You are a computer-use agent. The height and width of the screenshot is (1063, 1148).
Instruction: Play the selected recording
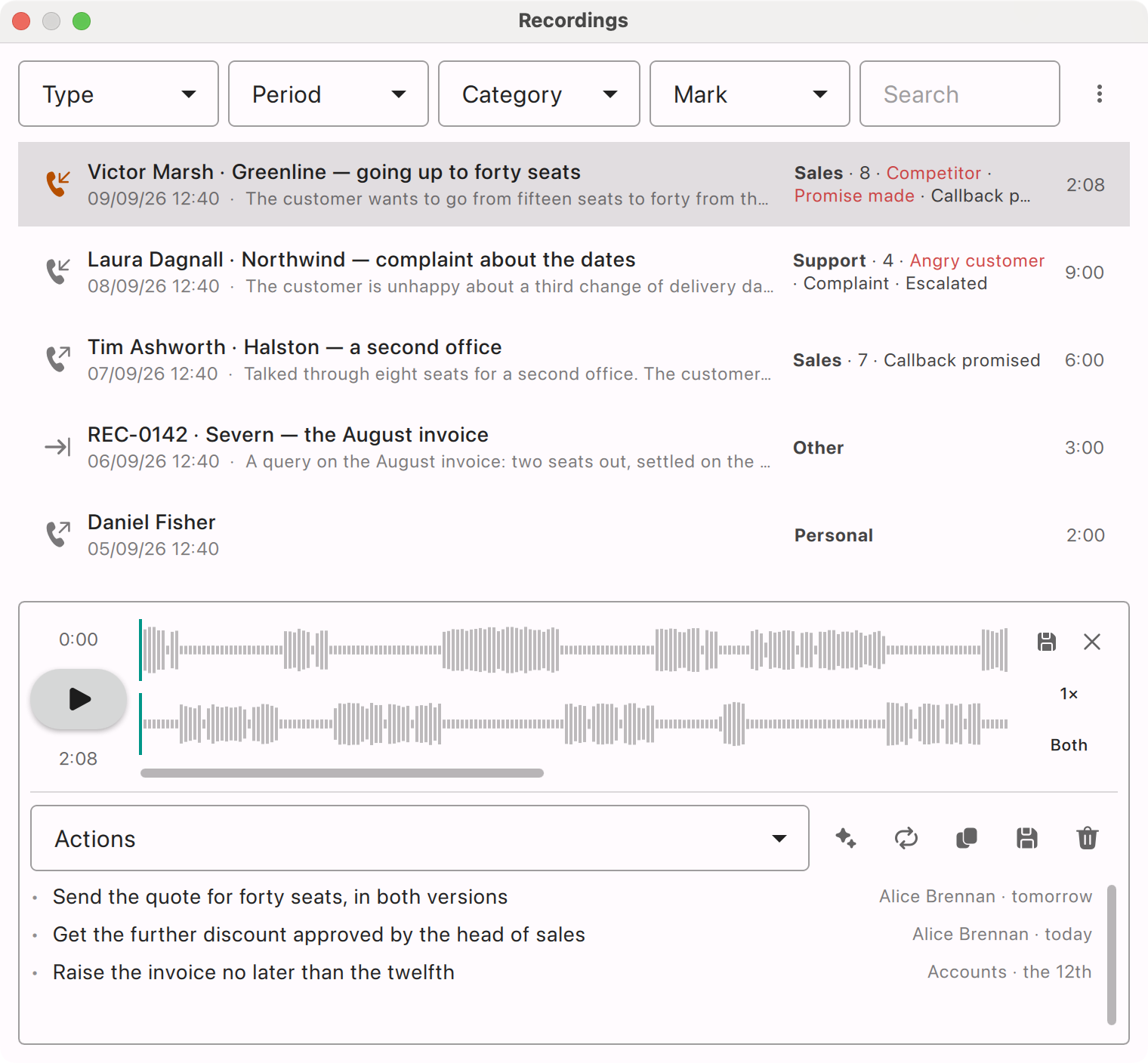point(79,699)
